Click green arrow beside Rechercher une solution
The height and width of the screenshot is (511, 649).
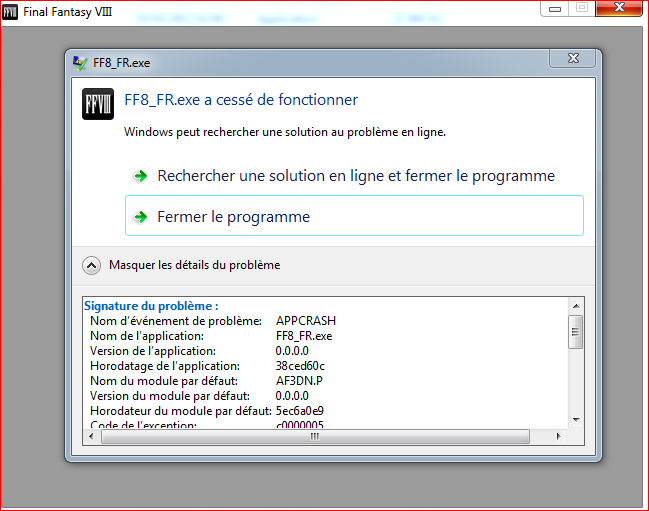coord(141,176)
